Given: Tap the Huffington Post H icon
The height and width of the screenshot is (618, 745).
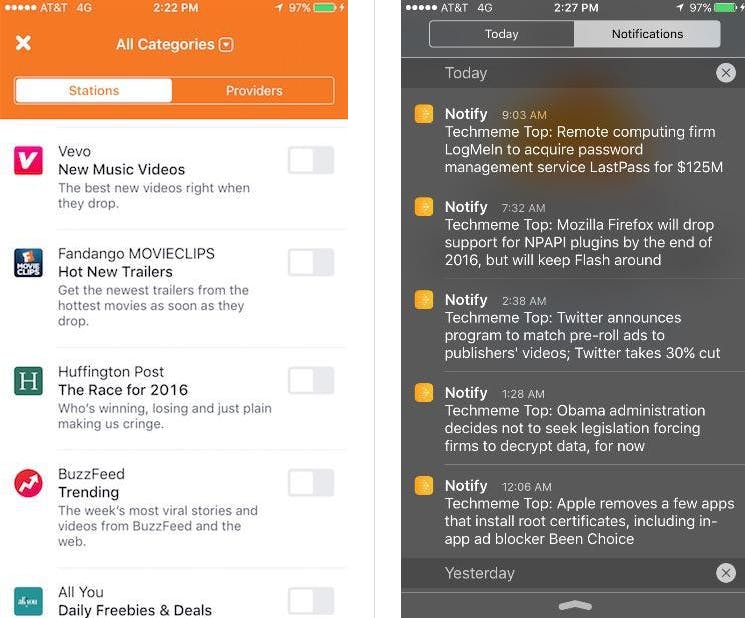Looking at the screenshot, I should [29, 381].
